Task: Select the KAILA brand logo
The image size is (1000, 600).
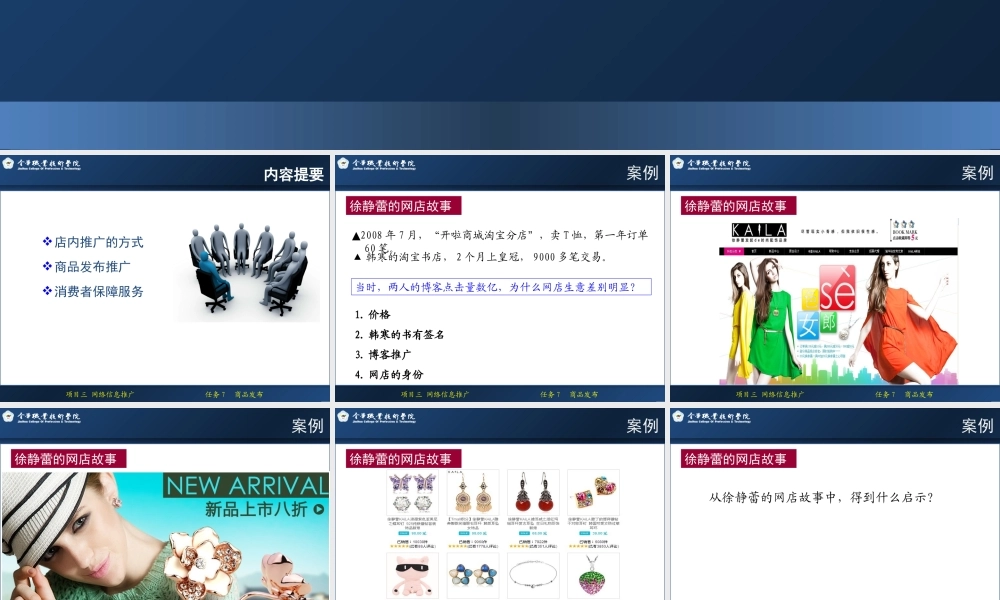Action: coord(758,231)
